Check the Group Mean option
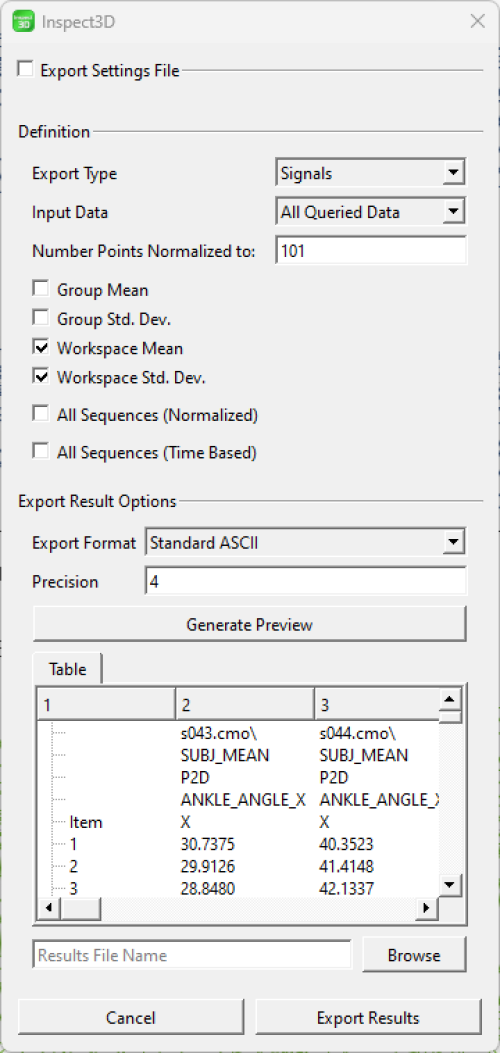Viewport: 500px width, 1053px height. tap(41, 289)
